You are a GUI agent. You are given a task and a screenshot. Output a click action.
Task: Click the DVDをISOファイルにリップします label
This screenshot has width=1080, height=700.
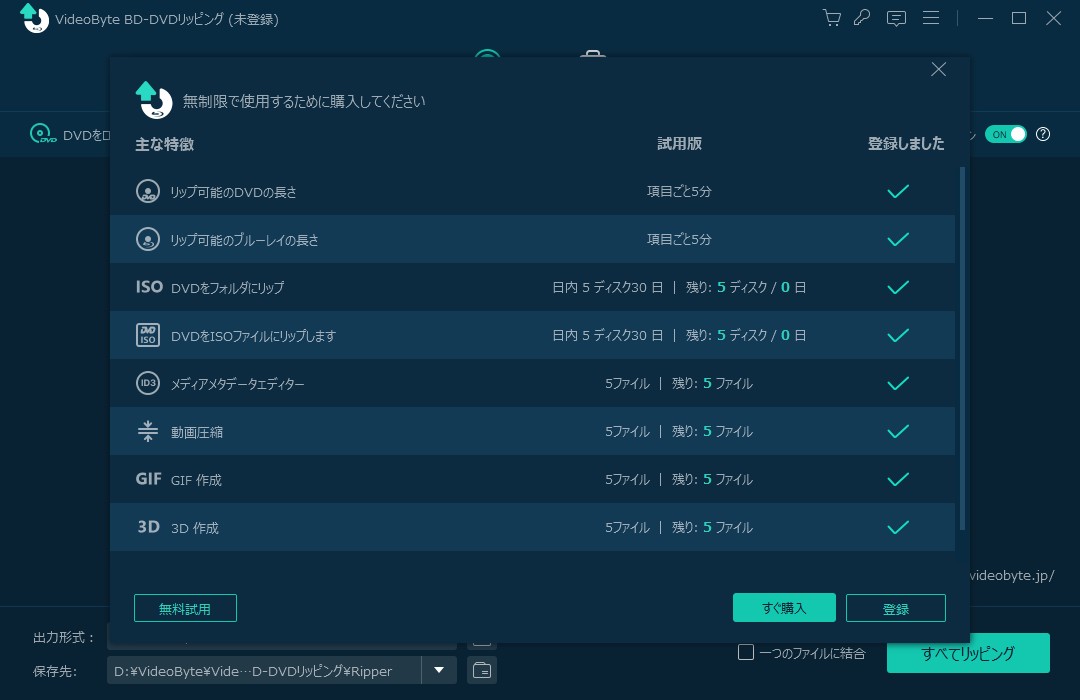coord(253,336)
